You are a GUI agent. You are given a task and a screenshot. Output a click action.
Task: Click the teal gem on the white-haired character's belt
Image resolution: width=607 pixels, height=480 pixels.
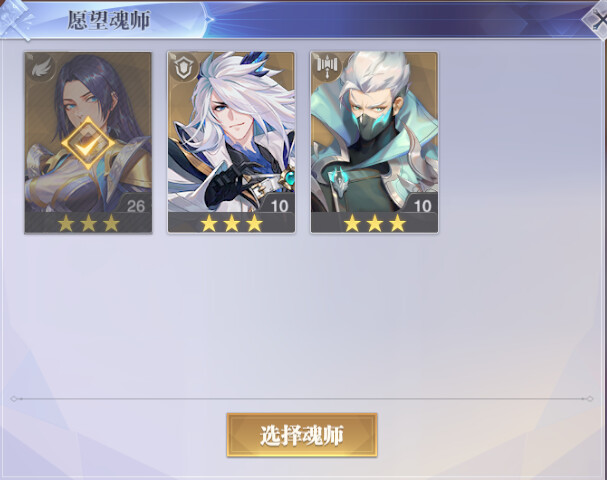coord(289,178)
